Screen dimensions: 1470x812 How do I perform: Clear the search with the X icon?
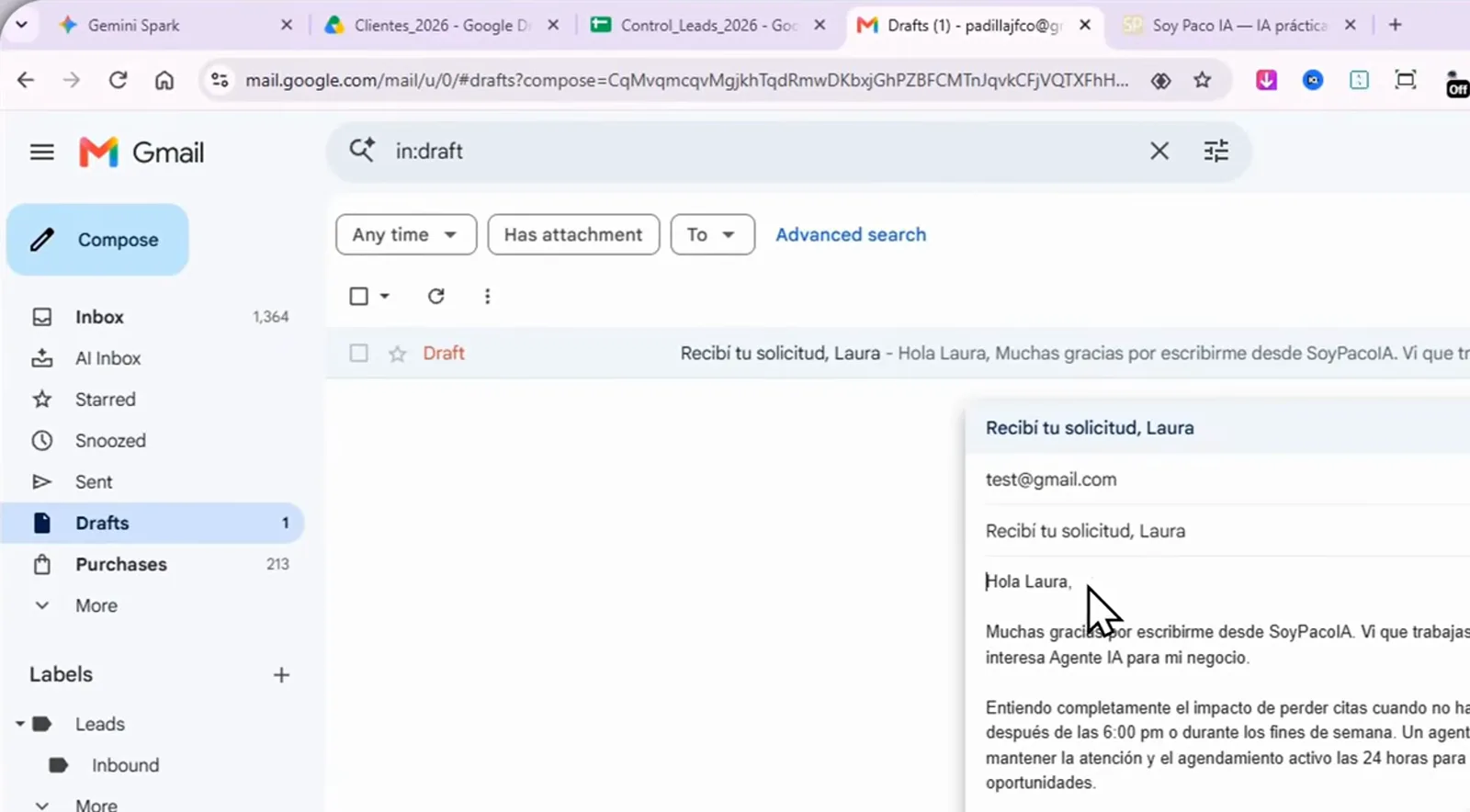[x=1159, y=151]
